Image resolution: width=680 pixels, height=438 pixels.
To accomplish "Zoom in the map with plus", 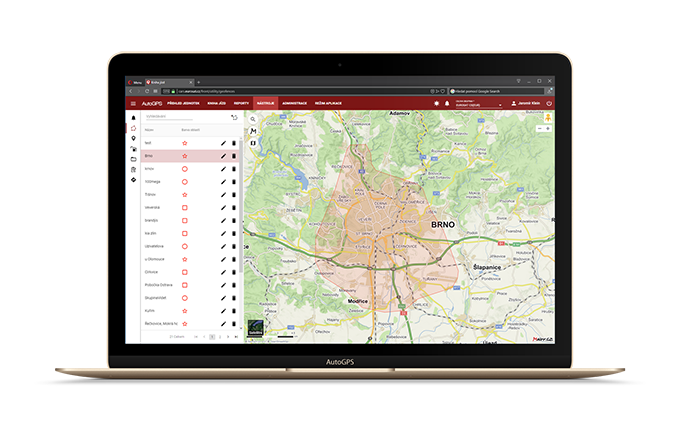I will pyautogui.click(x=548, y=128).
